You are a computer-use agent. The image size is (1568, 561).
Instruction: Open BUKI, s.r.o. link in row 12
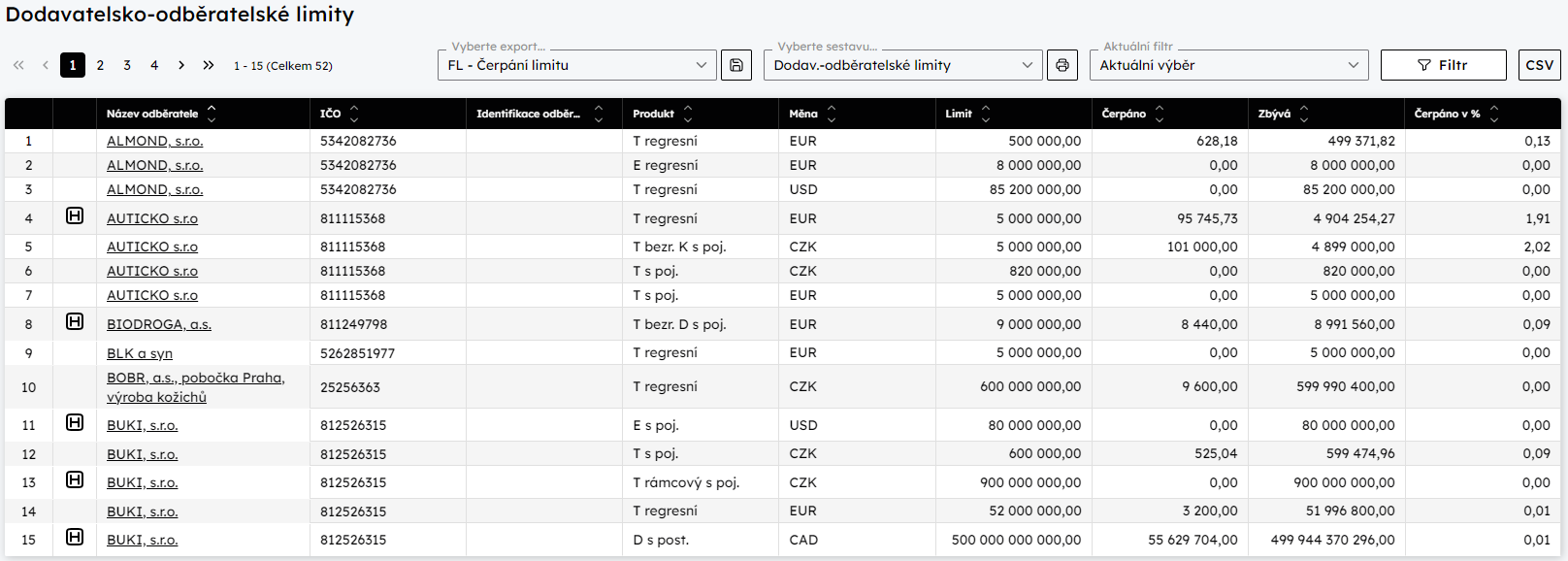pos(143,453)
